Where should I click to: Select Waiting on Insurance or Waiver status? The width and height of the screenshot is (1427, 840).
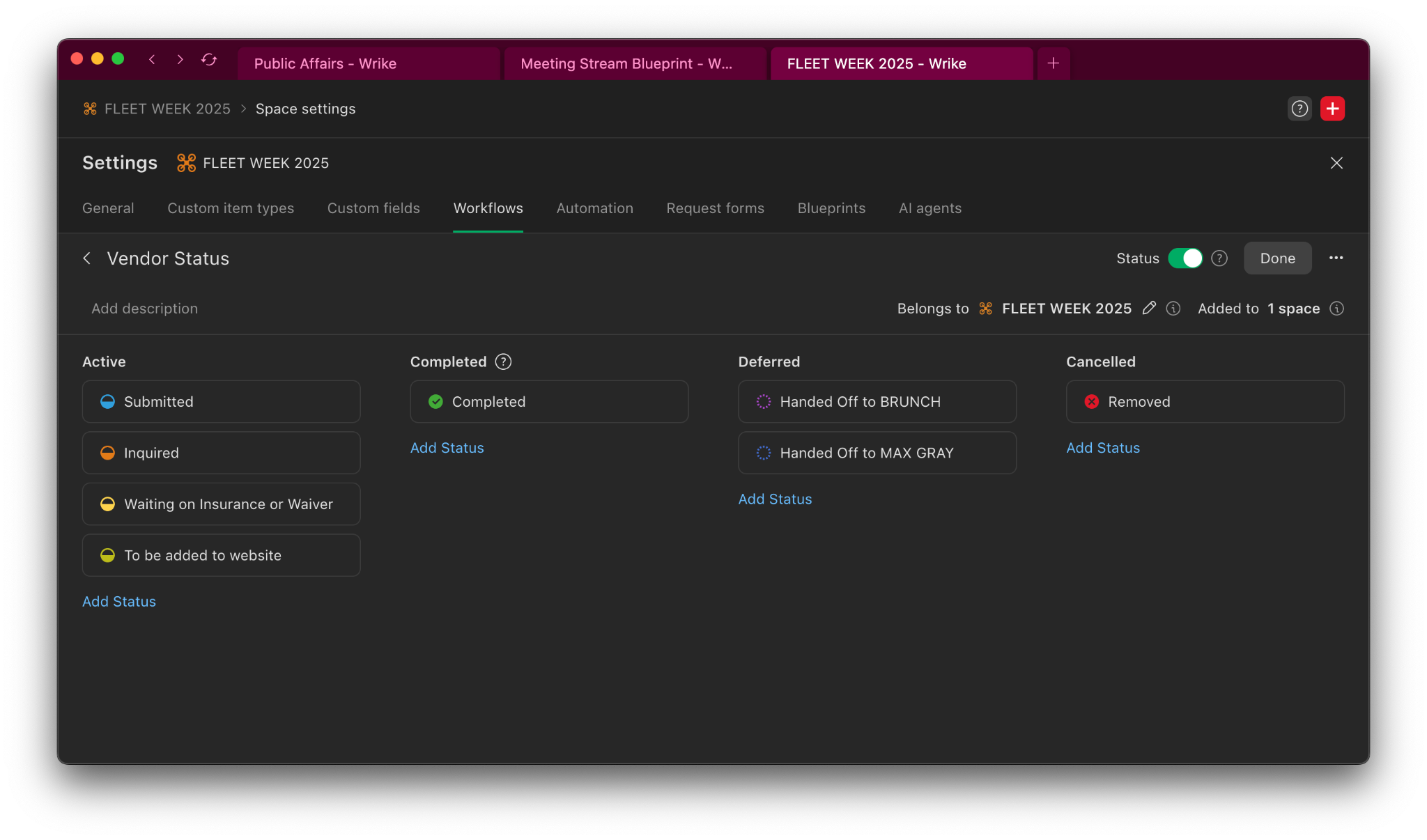pos(221,504)
